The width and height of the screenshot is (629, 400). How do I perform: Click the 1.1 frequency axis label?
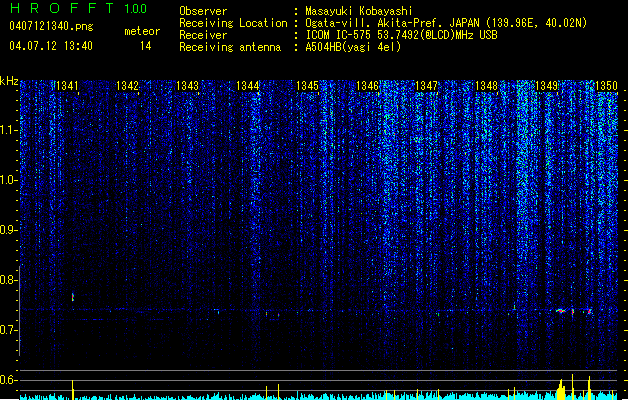tap(9, 130)
